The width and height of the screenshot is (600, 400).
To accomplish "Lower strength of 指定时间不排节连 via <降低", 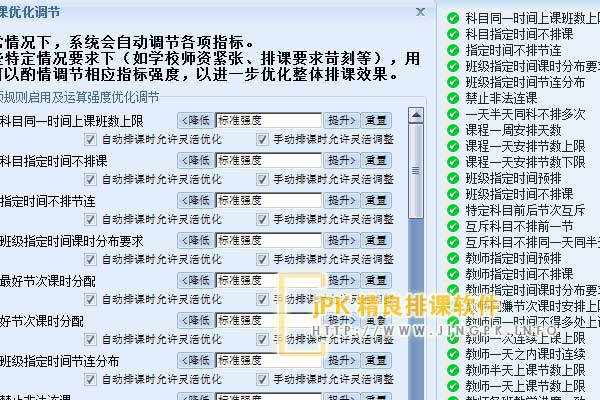I will [x=196, y=200].
